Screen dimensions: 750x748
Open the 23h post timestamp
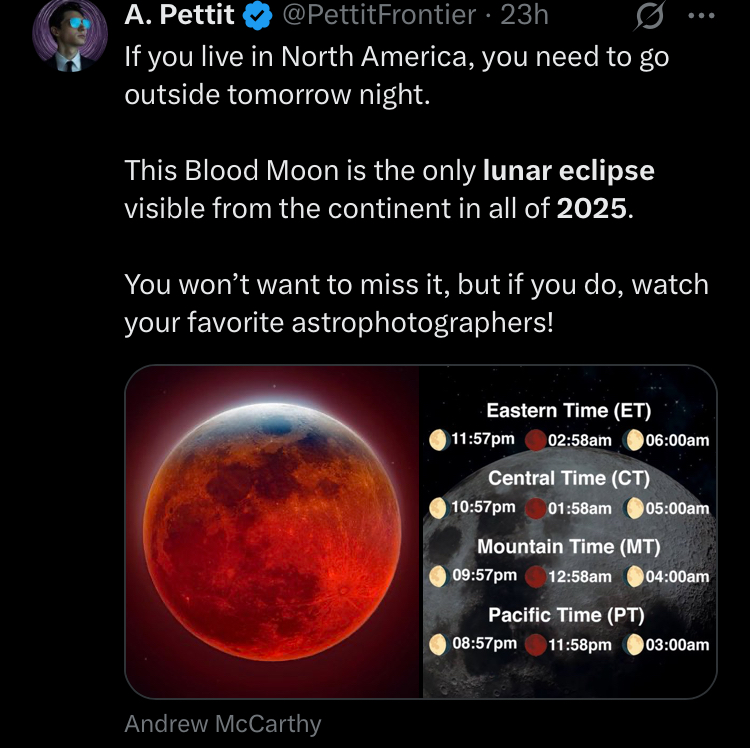click(525, 15)
